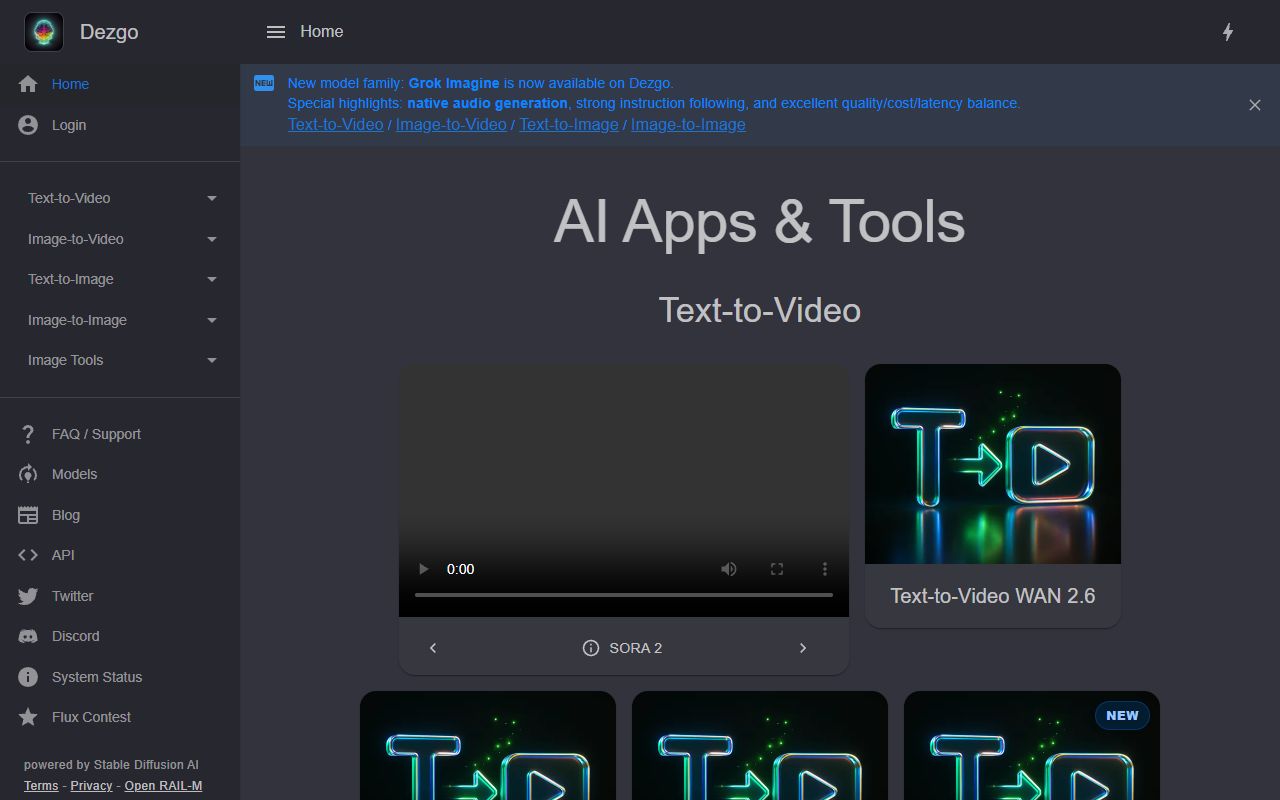
Task: Click the API code brackets icon
Action: click(x=27, y=555)
